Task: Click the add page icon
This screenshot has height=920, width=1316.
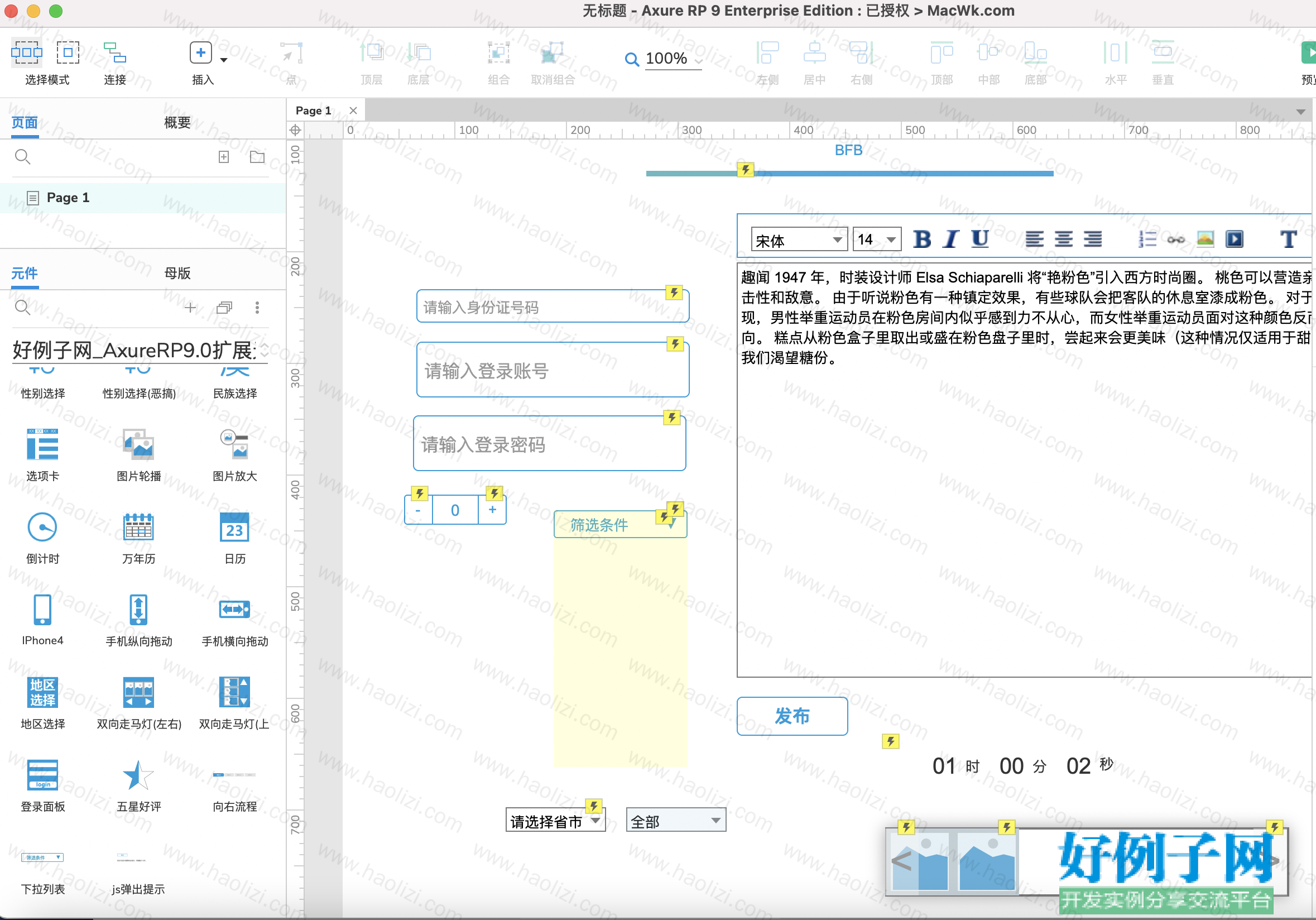Action: (224, 157)
